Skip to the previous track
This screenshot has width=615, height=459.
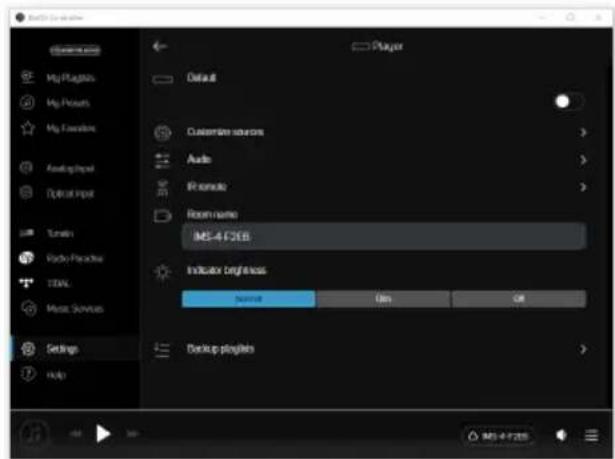75,434
